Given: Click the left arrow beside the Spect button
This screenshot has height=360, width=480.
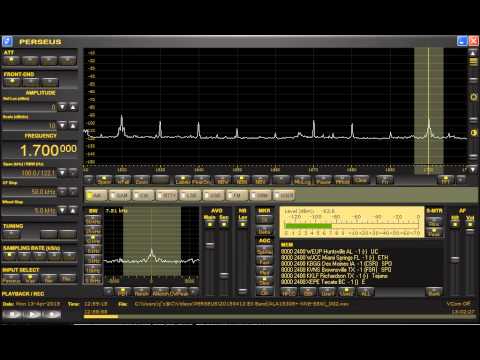Looking at the screenshot, I should pyautogui.click(x=89, y=180).
